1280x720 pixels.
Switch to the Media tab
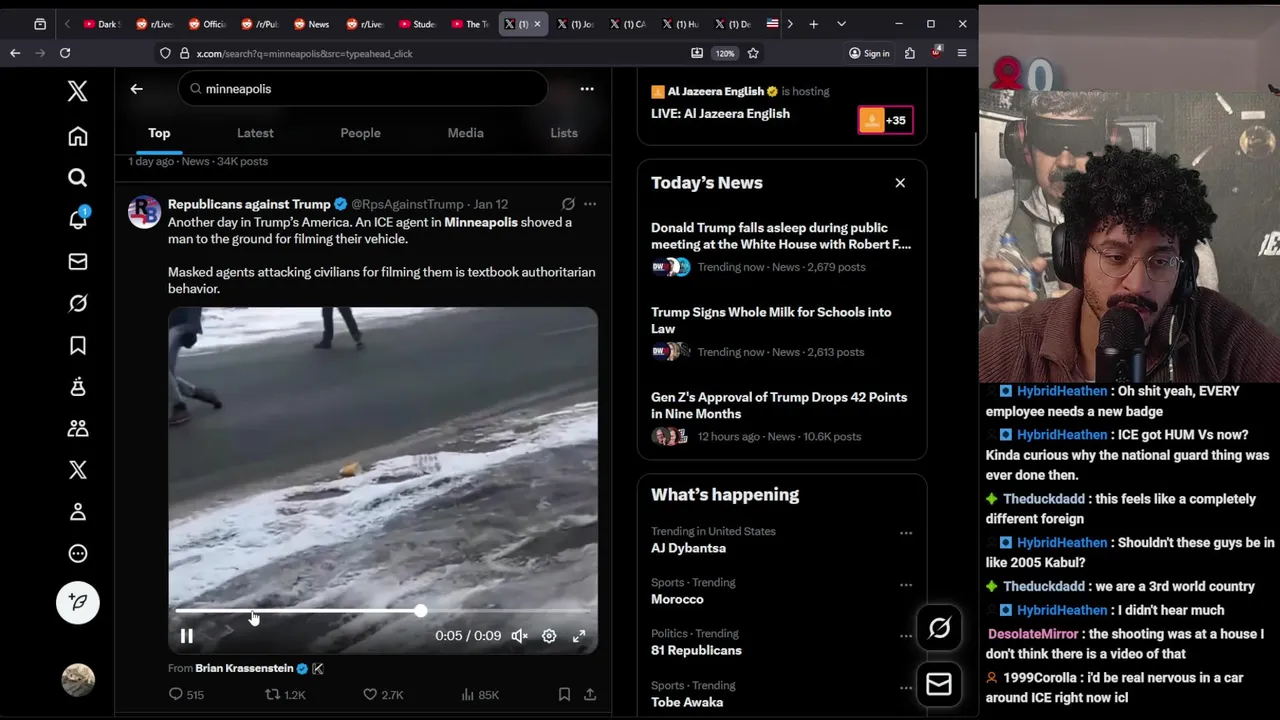(x=465, y=133)
